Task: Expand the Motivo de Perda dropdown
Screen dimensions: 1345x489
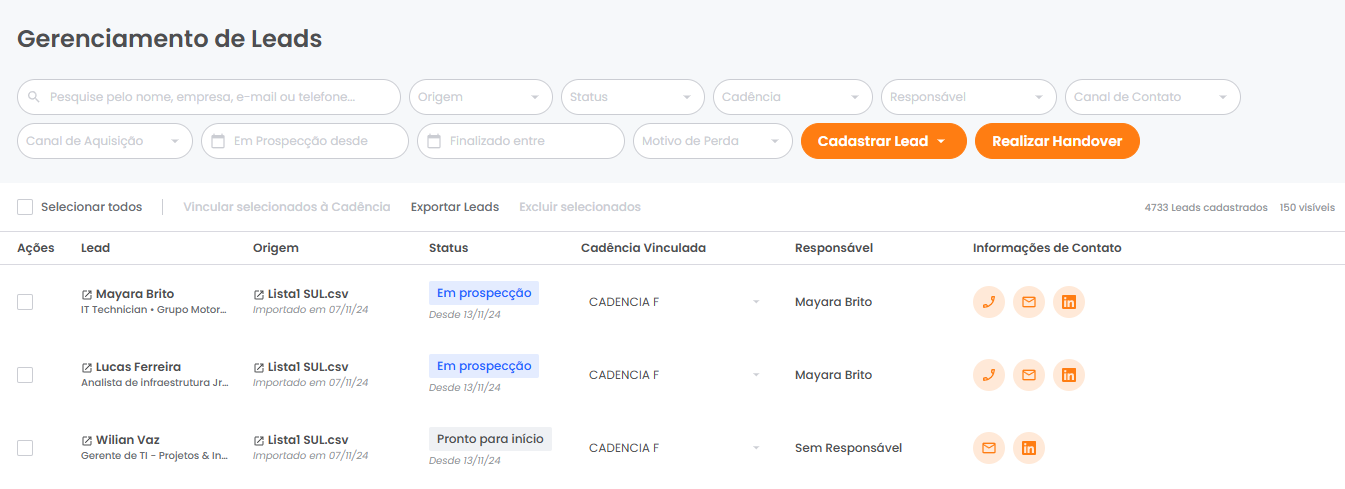Action: (x=713, y=141)
